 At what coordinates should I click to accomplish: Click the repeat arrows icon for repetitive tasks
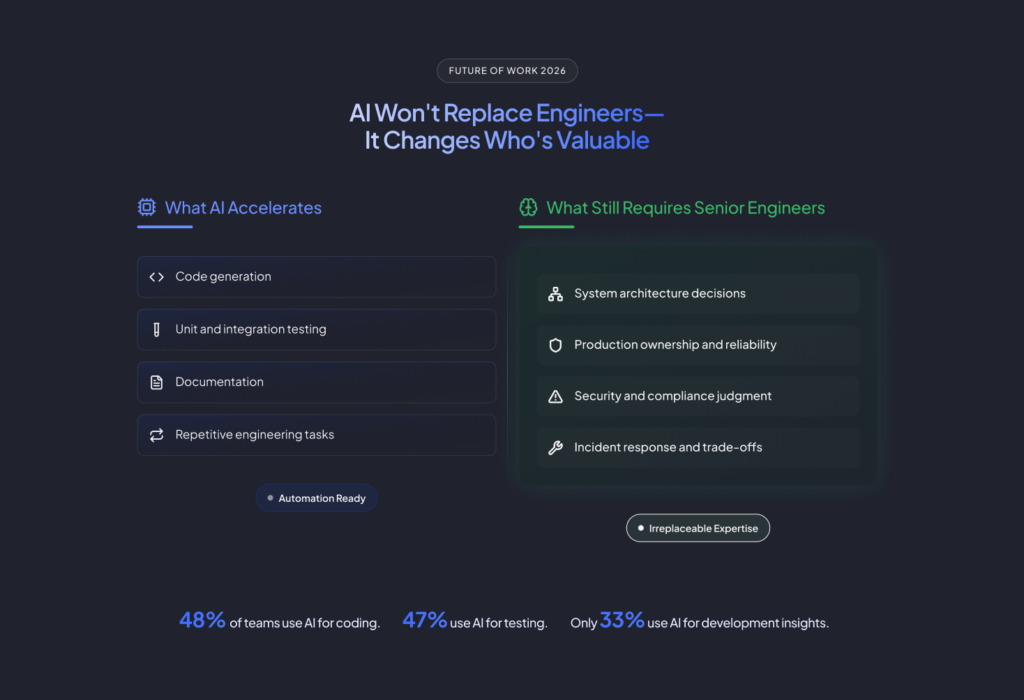(x=156, y=435)
